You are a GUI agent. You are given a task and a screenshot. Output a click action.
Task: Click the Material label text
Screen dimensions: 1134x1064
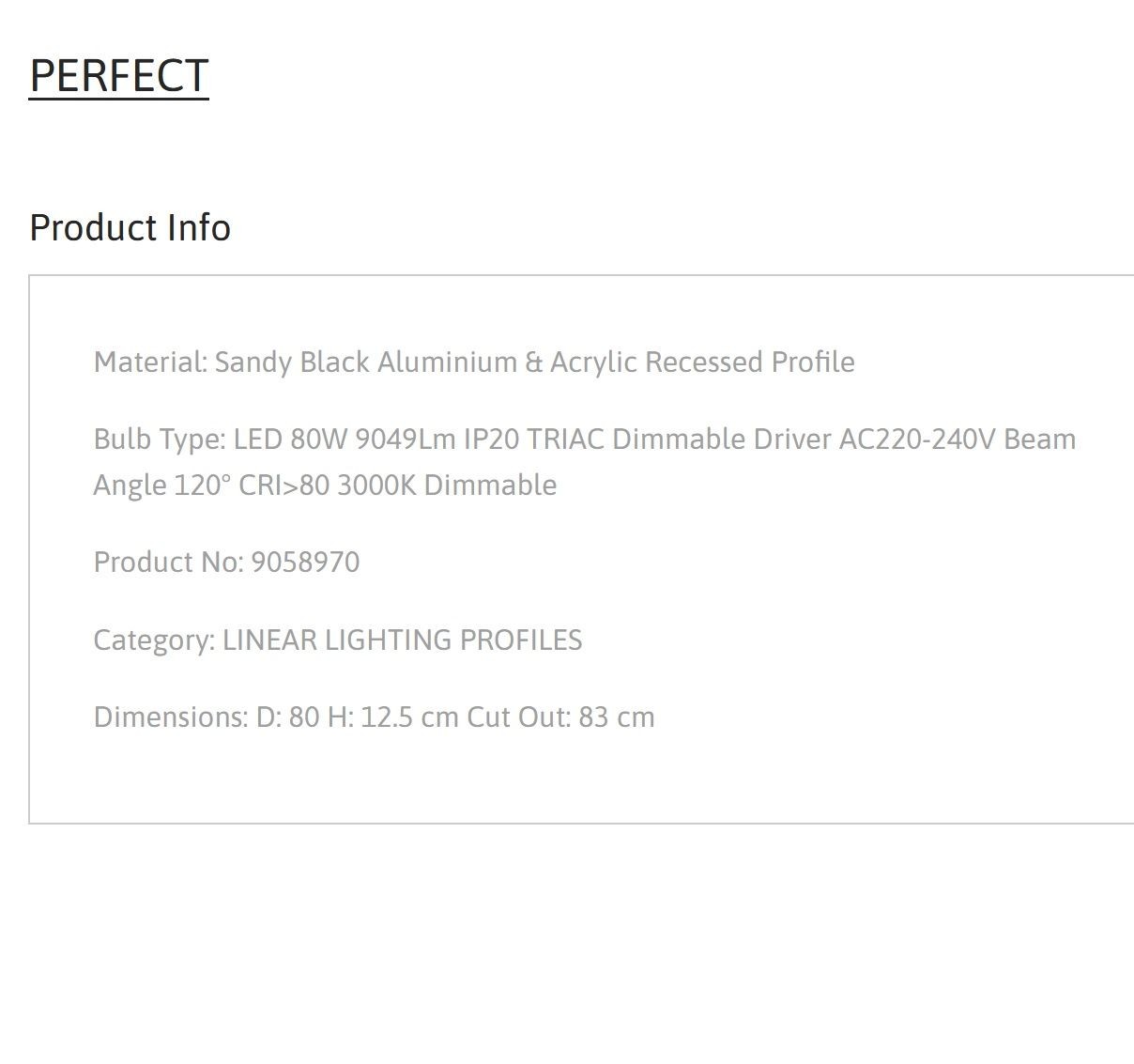[x=150, y=362]
